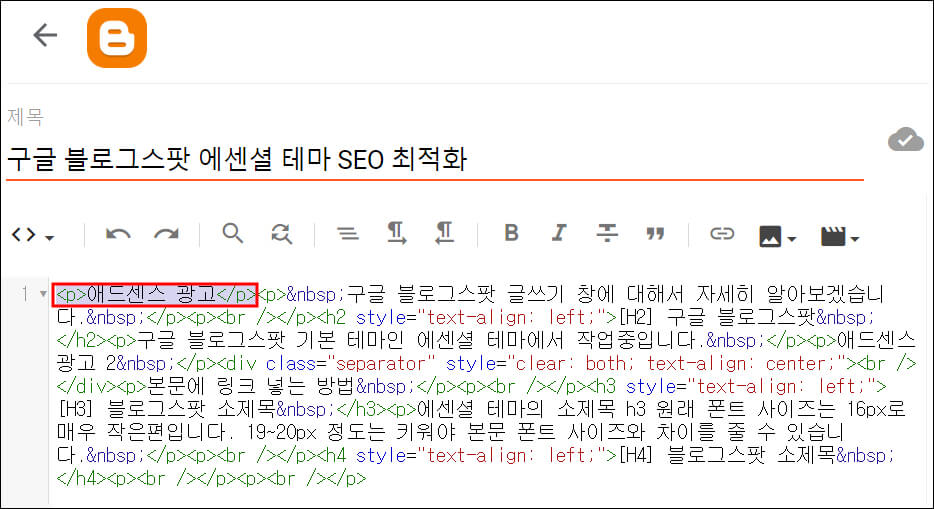Apply bold formatting

pos(511,233)
